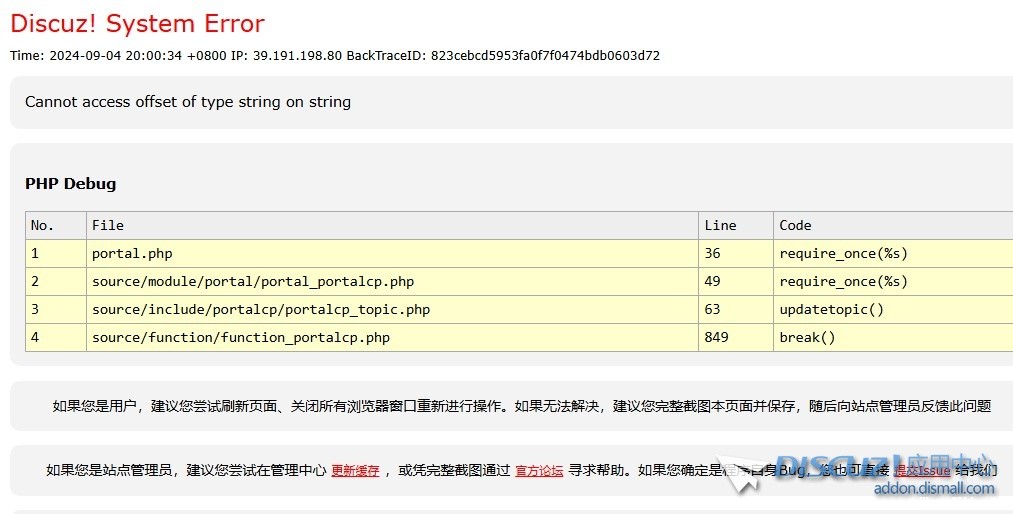Viewport: 1013px width, 514px height.
Task: Click the Discuz! watermark logo
Action: point(860,467)
